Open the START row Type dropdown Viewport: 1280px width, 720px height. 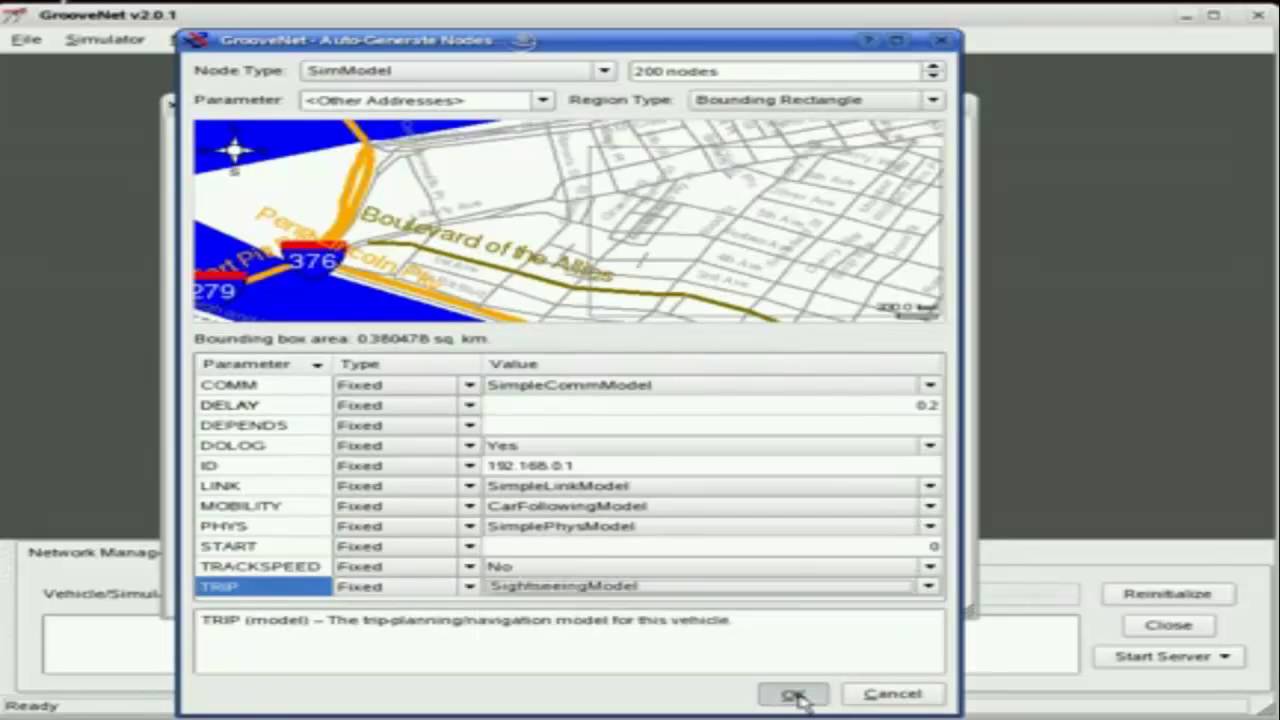pos(469,546)
